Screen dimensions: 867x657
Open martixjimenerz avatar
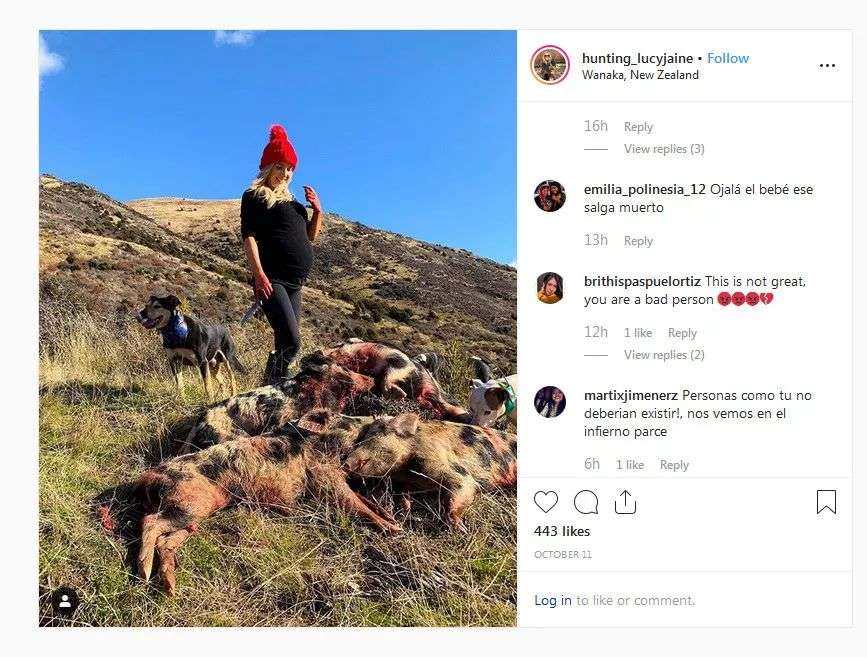550,402
